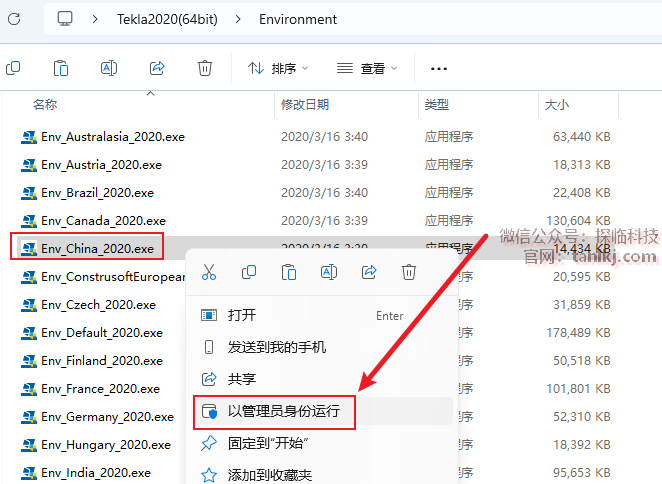Select Env_China_2020.exe file
Image resolution: width=662 pixels, height=484 pixels.
pos(98,248)
